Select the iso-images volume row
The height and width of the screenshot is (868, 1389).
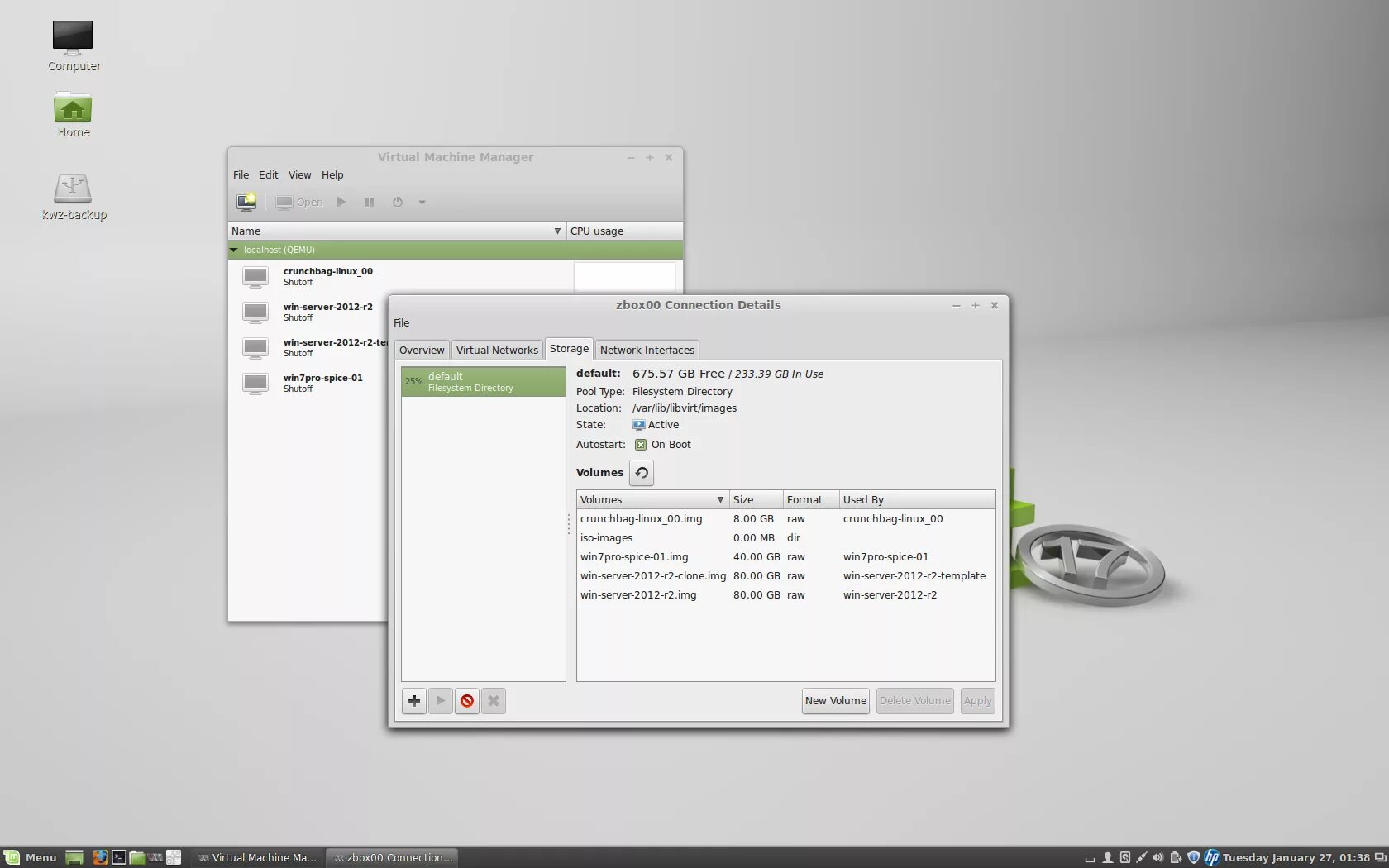tap(785, 538)
